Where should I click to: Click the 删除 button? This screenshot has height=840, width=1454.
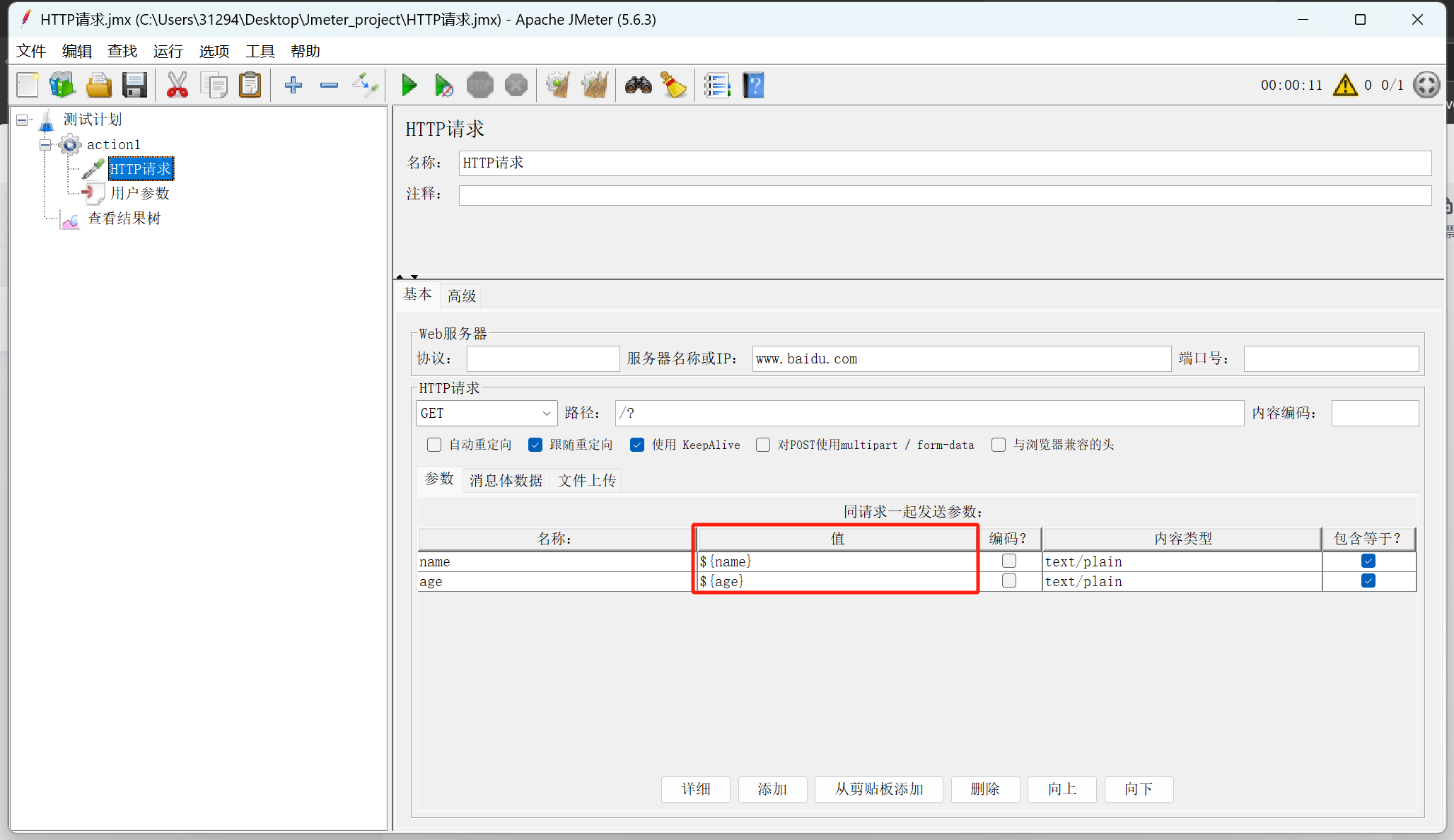point(985,789)
